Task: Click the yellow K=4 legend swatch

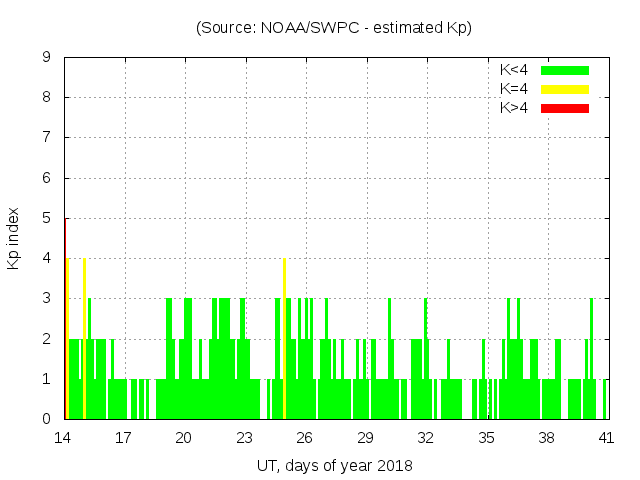Action: [x=565, y=89]
